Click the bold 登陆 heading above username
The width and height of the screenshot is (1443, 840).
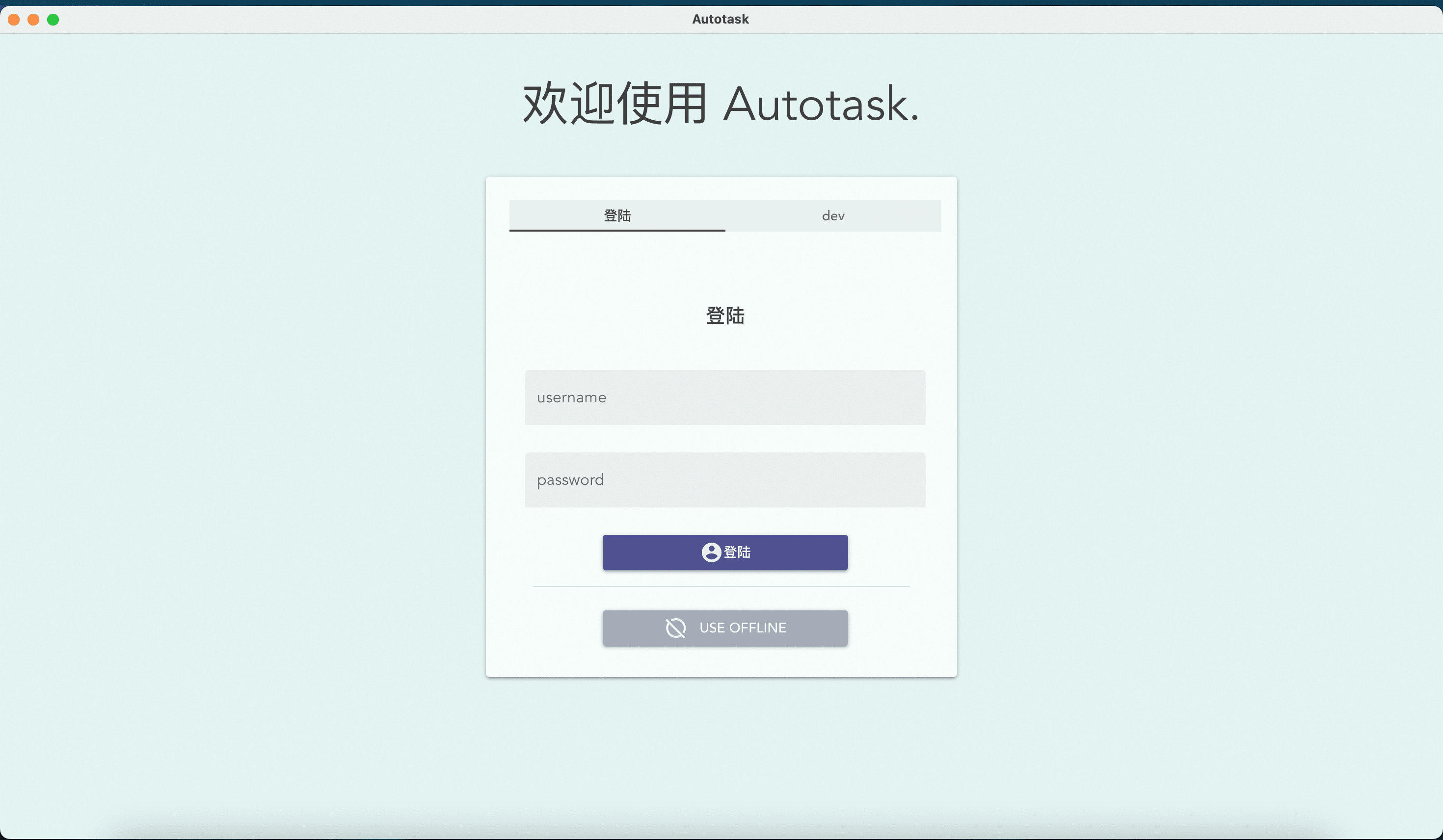[x=724, y=315]
